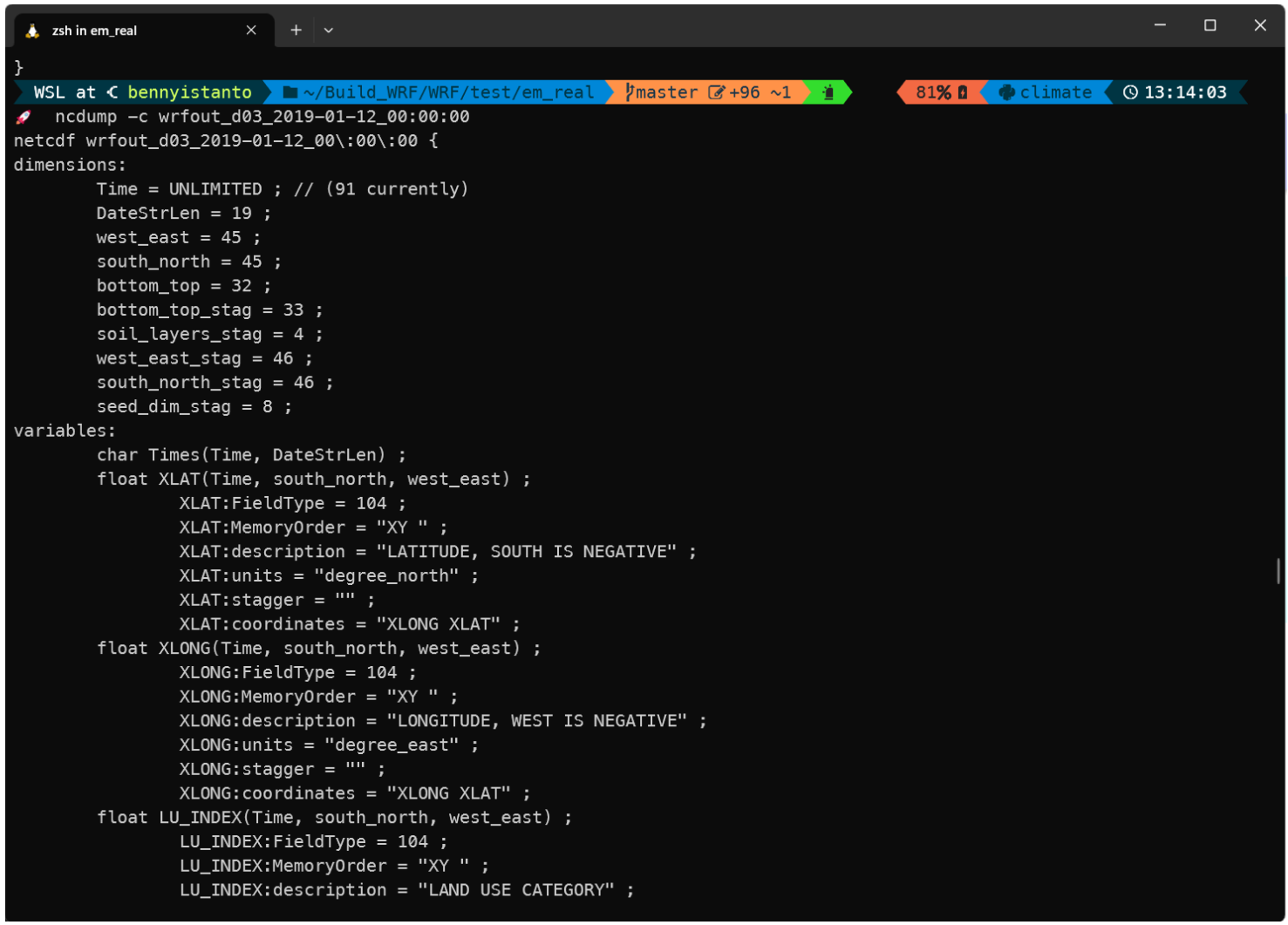Screen dimensions: 1288x925
Task: Click the icon in the green prompt segment
Action: click(x=828, y=92)
